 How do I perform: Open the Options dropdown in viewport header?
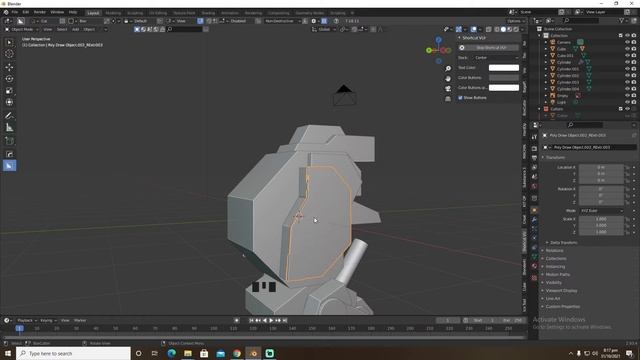(516, 21)
